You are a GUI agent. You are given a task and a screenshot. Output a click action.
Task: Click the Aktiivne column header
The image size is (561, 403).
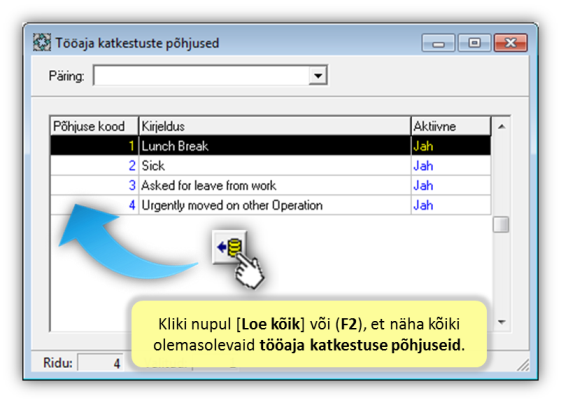click(x=451, y=126)
